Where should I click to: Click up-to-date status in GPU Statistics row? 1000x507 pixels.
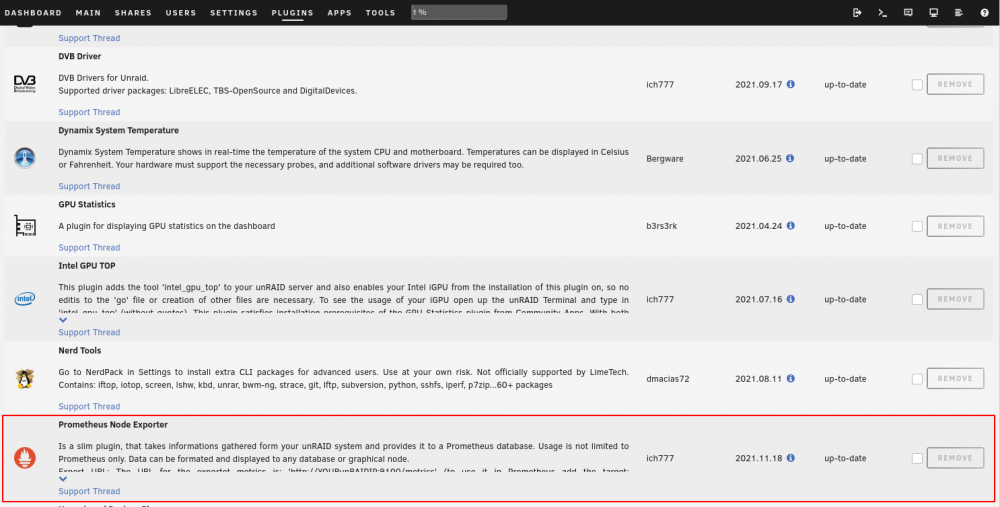[x=845, y=226]
